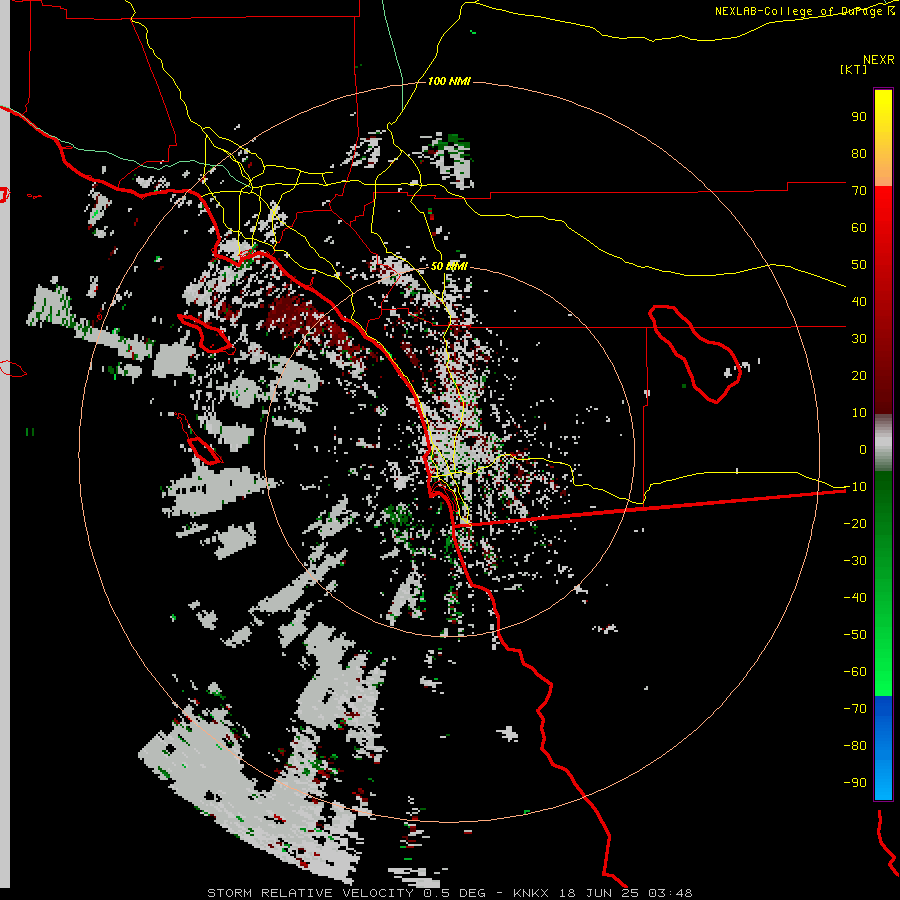Click the 30 value on the velocity scale
Image resolution: width=900 pixels, height=900 pixels.
pyautogui.click(x=859, y=339)
